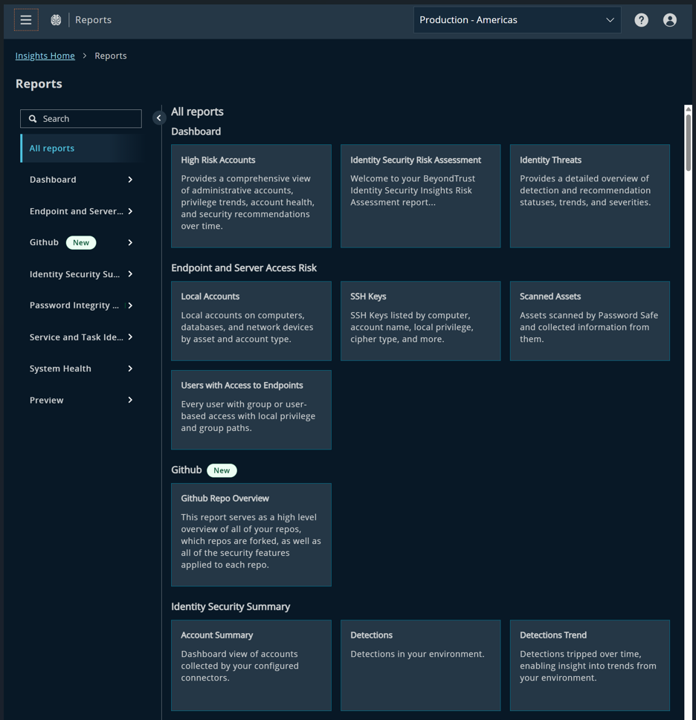Viewport: 696px width, 720px height.
Task: Expand the Identity Security Su... chevron
Action: 130,274
